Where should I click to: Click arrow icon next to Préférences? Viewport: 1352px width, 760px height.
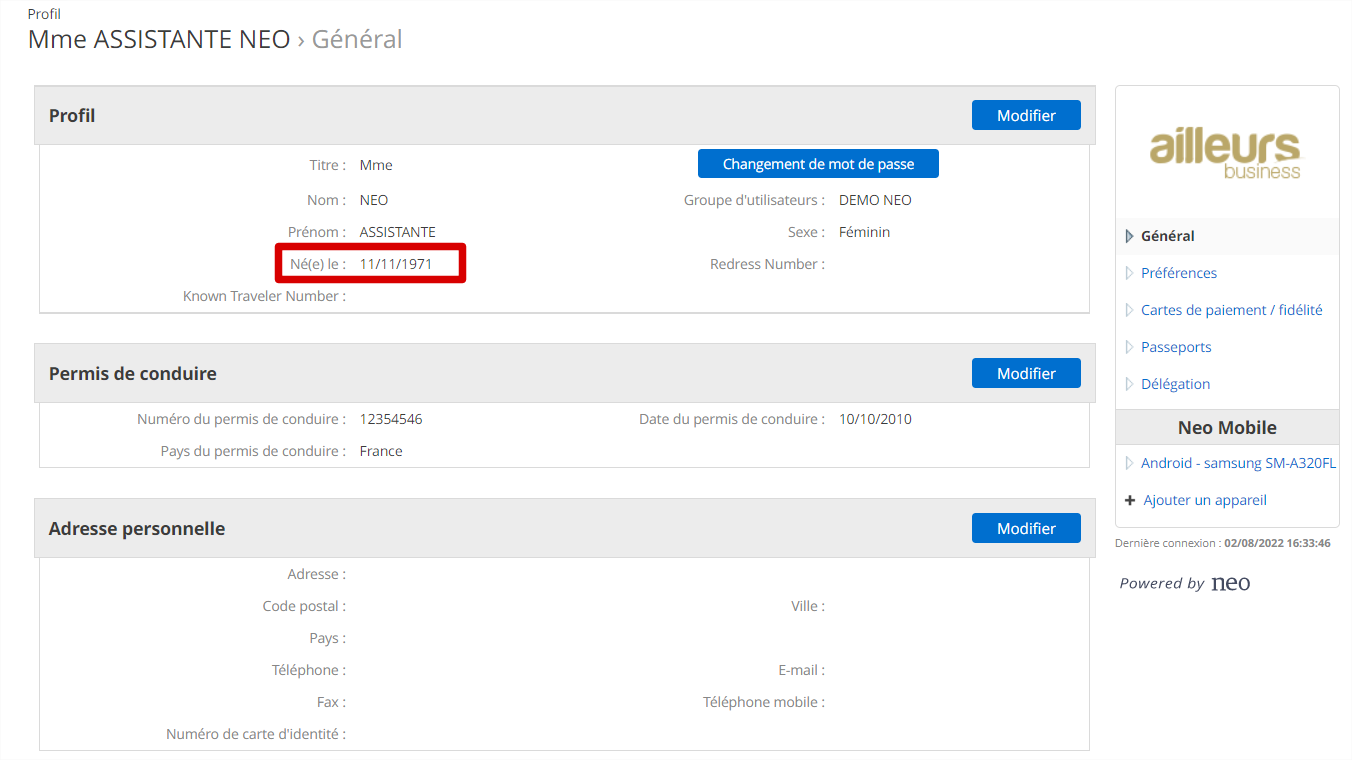tap(1130, 273)
